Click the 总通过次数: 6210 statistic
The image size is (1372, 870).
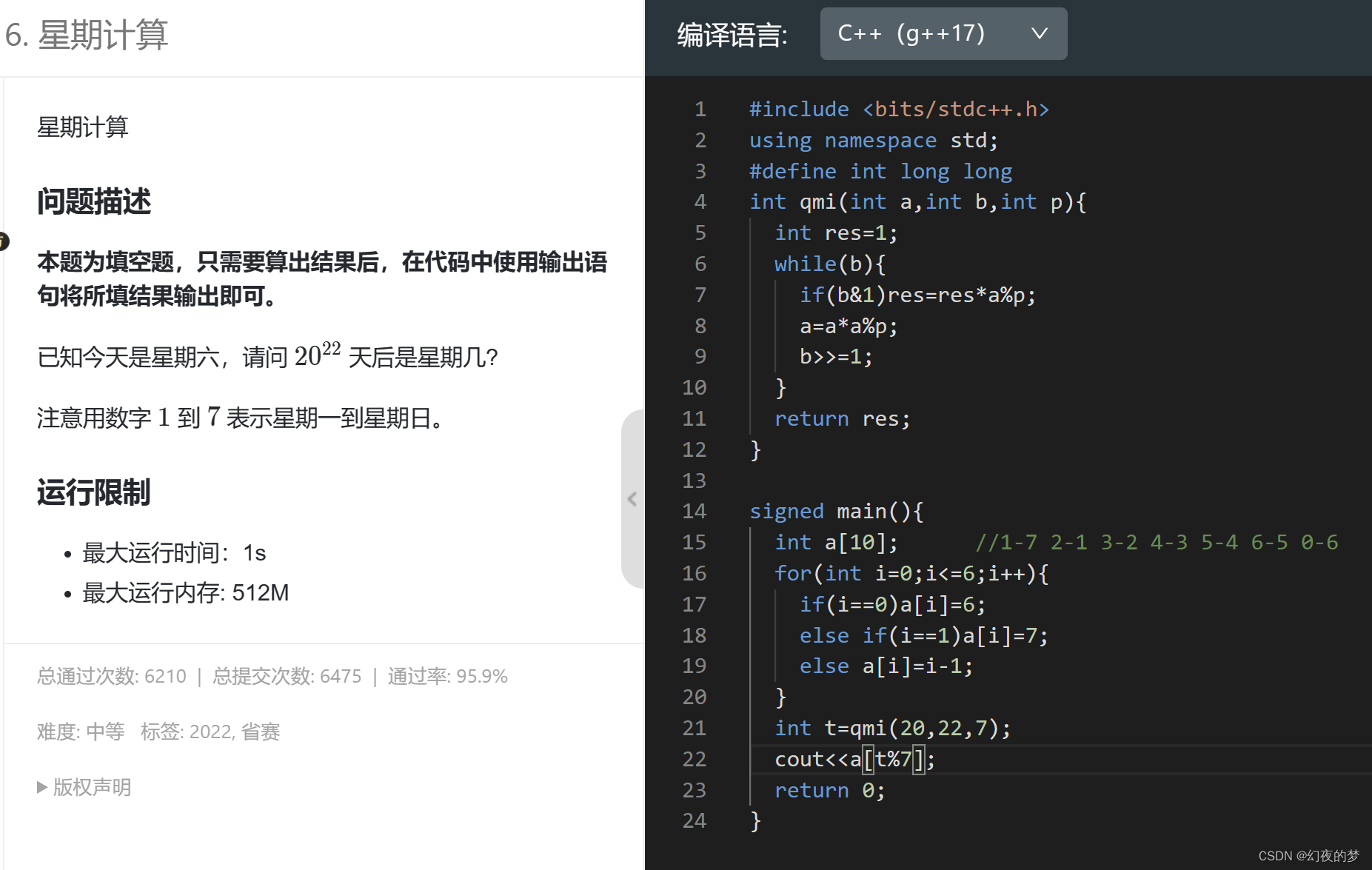coord(112,676)
